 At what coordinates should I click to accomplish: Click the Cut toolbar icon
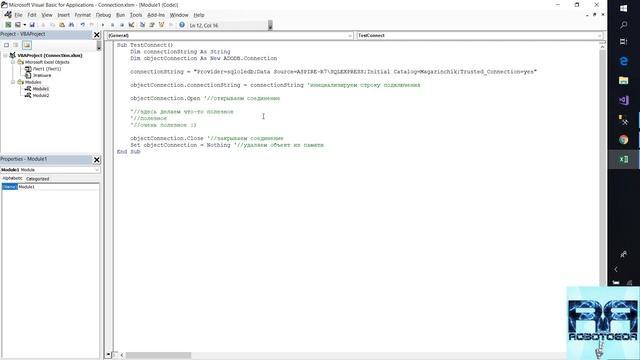[43, 25]
